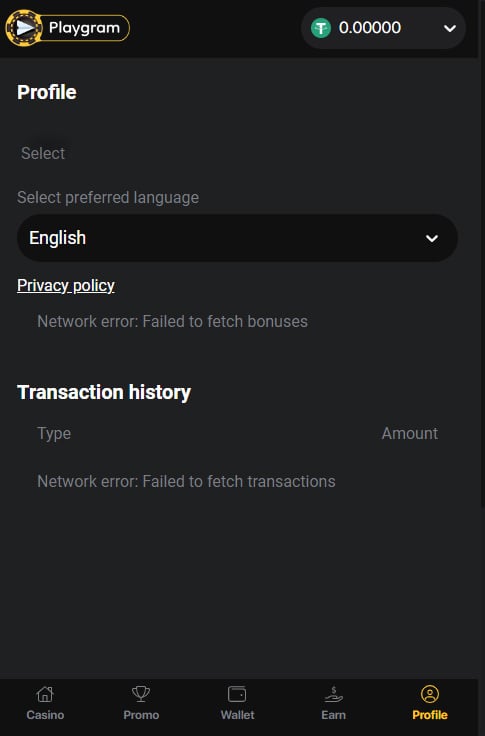Image resolution: width=485 pixels, height=736 pixels.
Task: Open the Privacy policy link
Action: click(x=66, y=285)
